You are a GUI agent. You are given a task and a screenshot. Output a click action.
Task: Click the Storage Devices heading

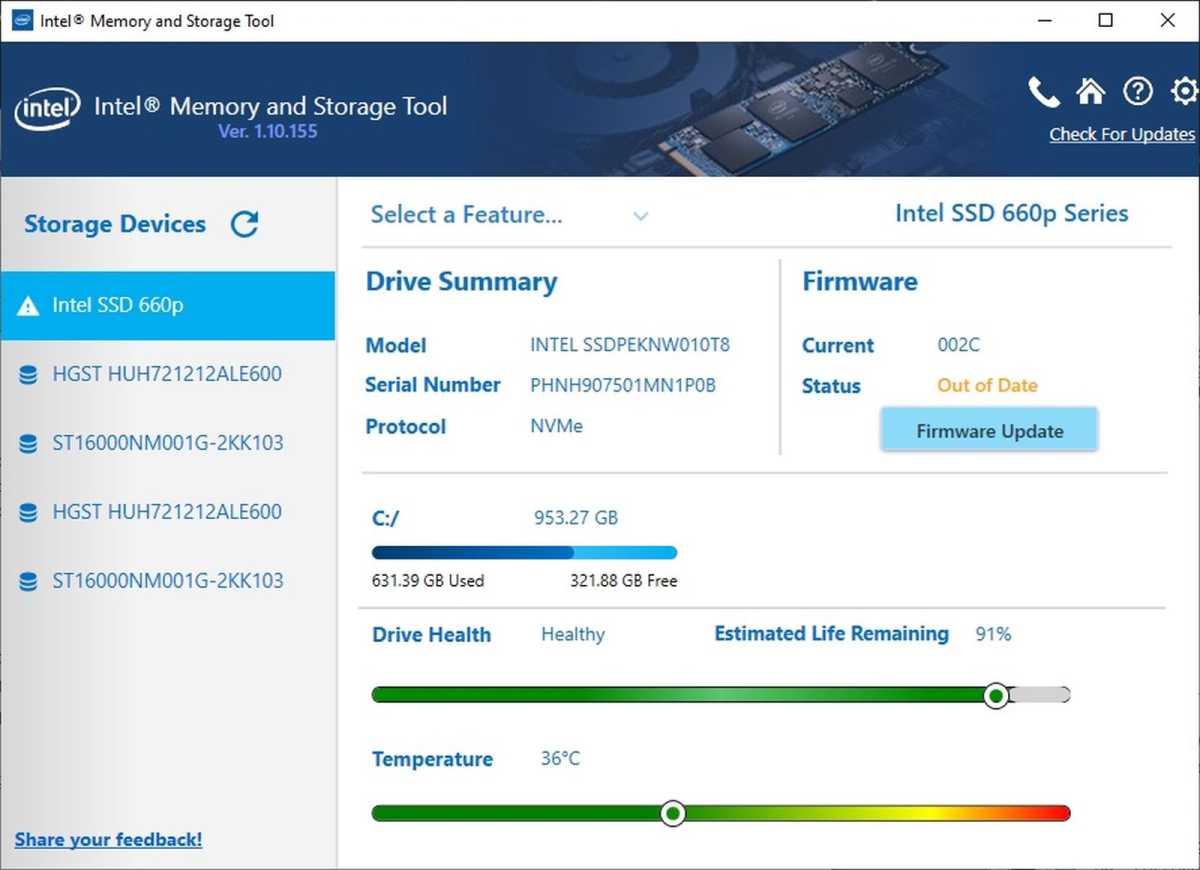(x=115, y=224)
